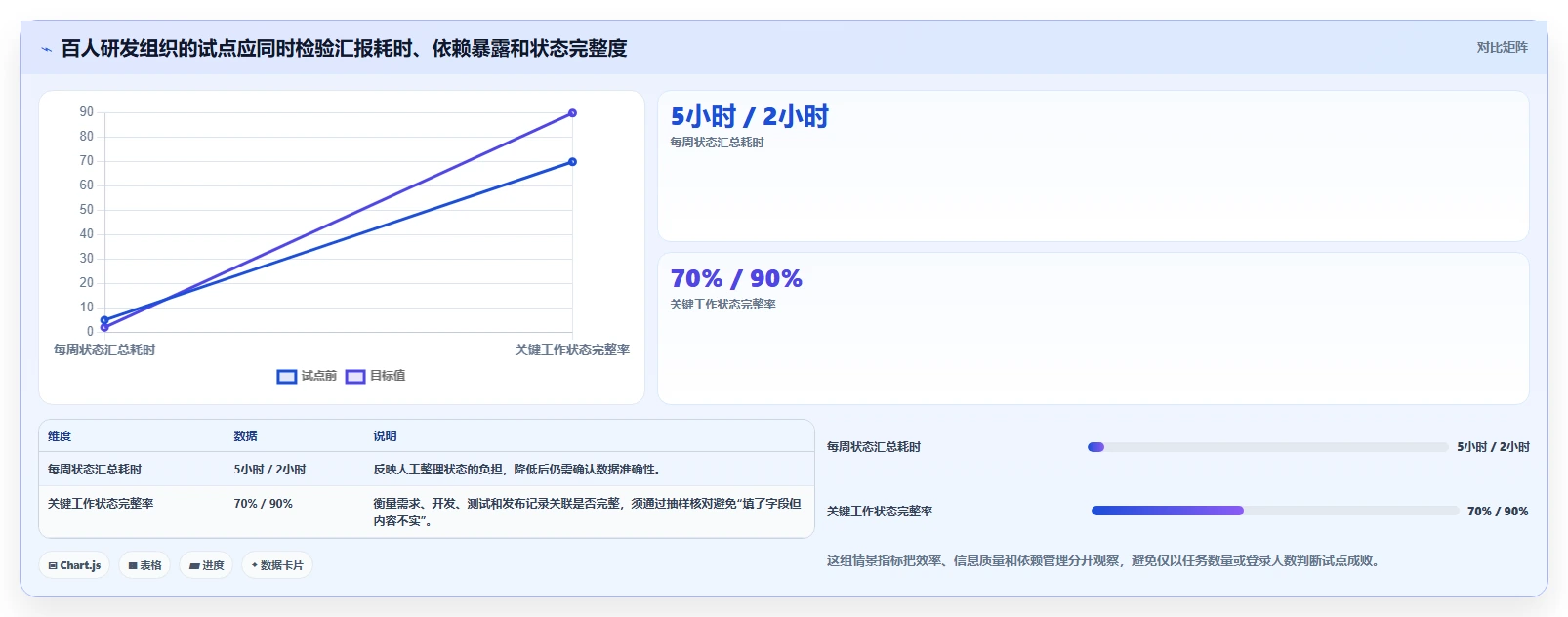Click y-axis tick label 90

(87, 112)
